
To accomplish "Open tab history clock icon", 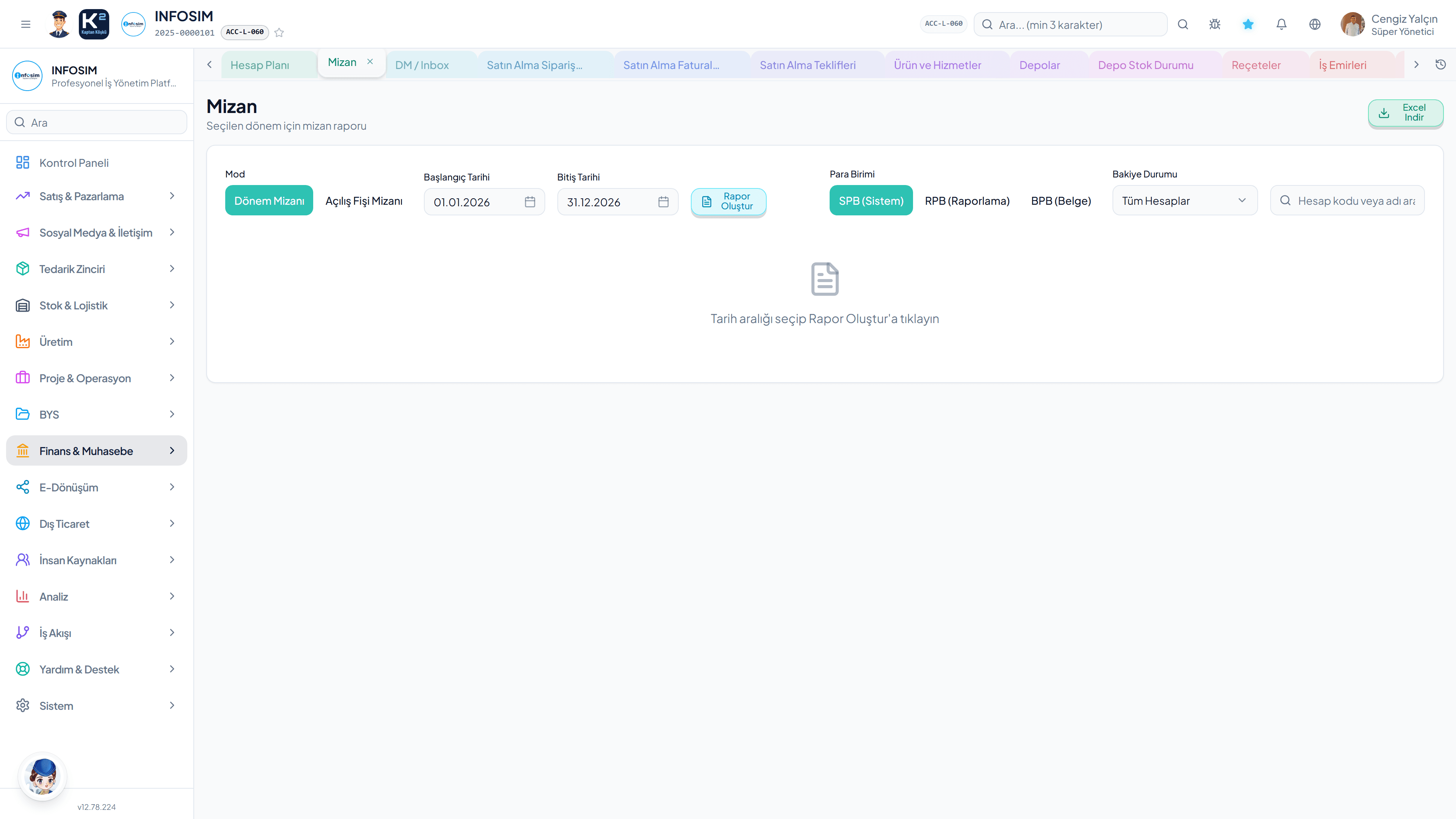I will pos(1441,64).
